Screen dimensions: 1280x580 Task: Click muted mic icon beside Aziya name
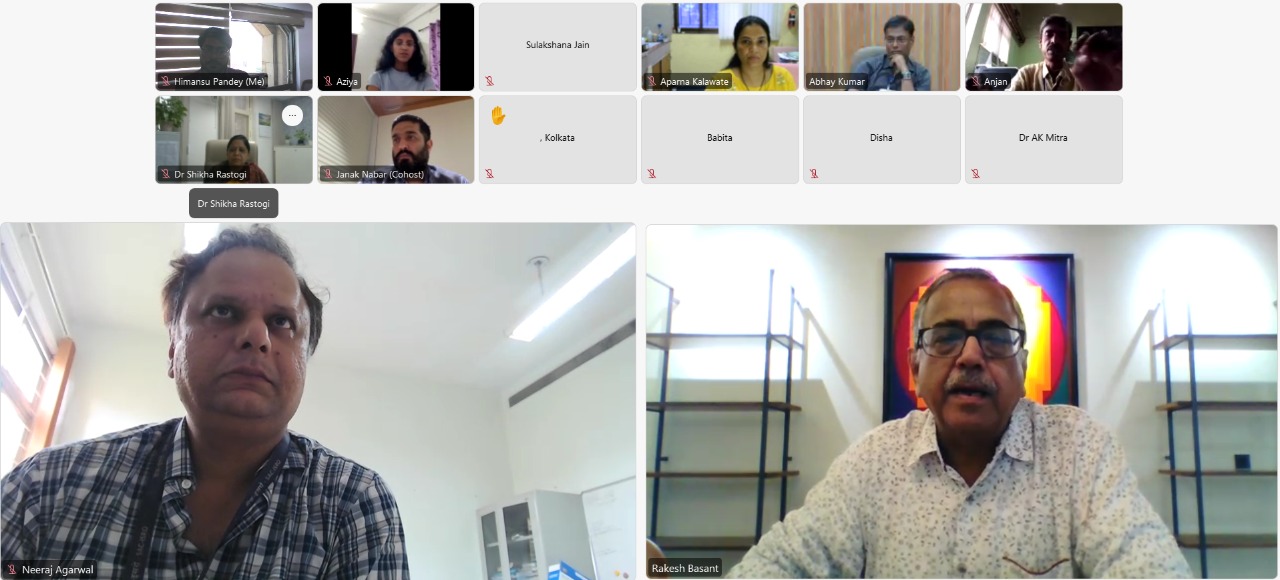[327, 81]
